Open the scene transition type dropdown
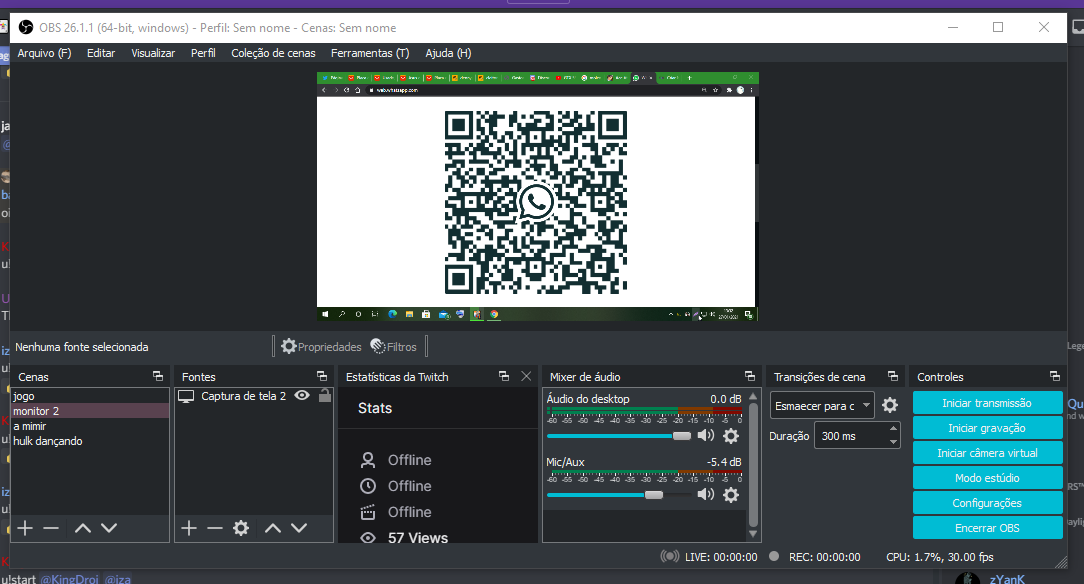1084x584 pixels. (x=822, y=406)
